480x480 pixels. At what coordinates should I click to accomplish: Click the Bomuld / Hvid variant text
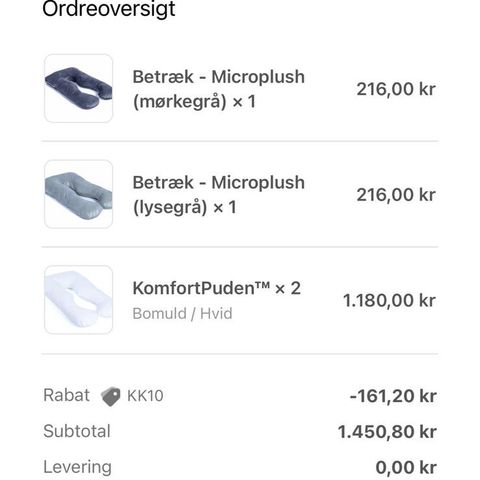(182, 314)
